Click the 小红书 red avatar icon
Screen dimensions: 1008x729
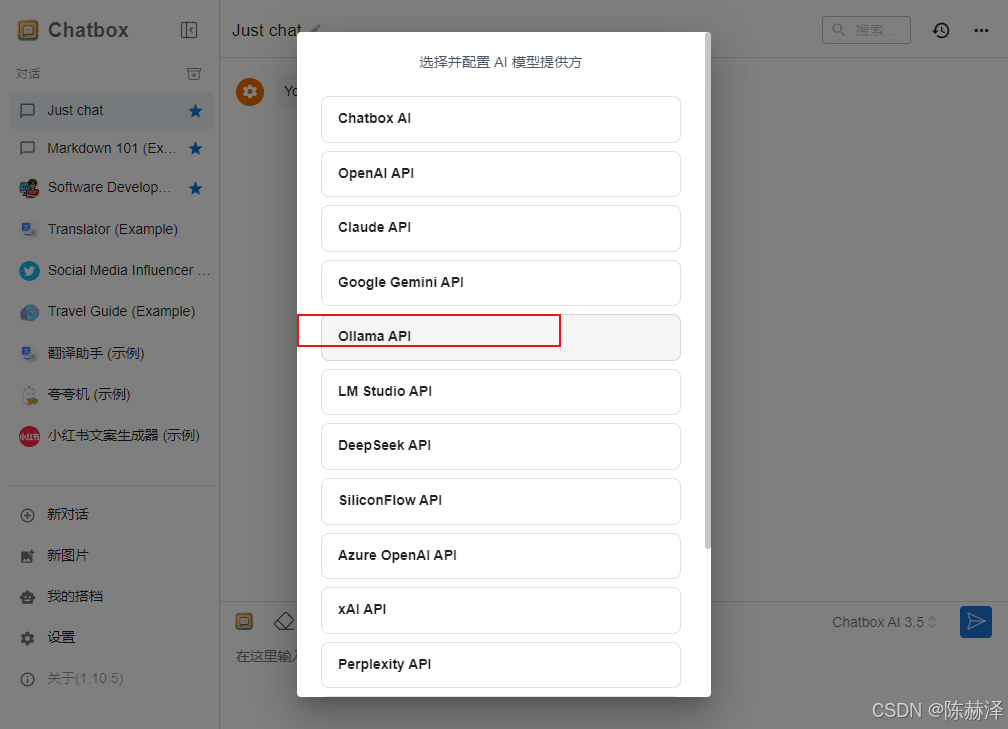(29, 436)
